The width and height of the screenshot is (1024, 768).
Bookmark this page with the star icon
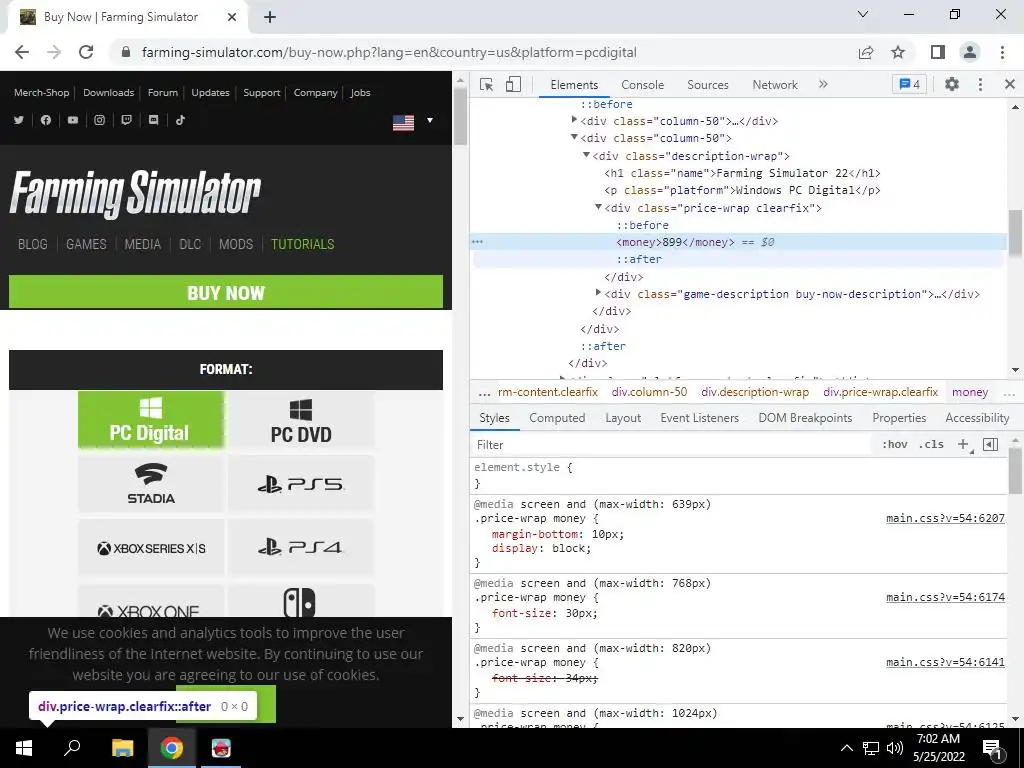click(898, 52)
